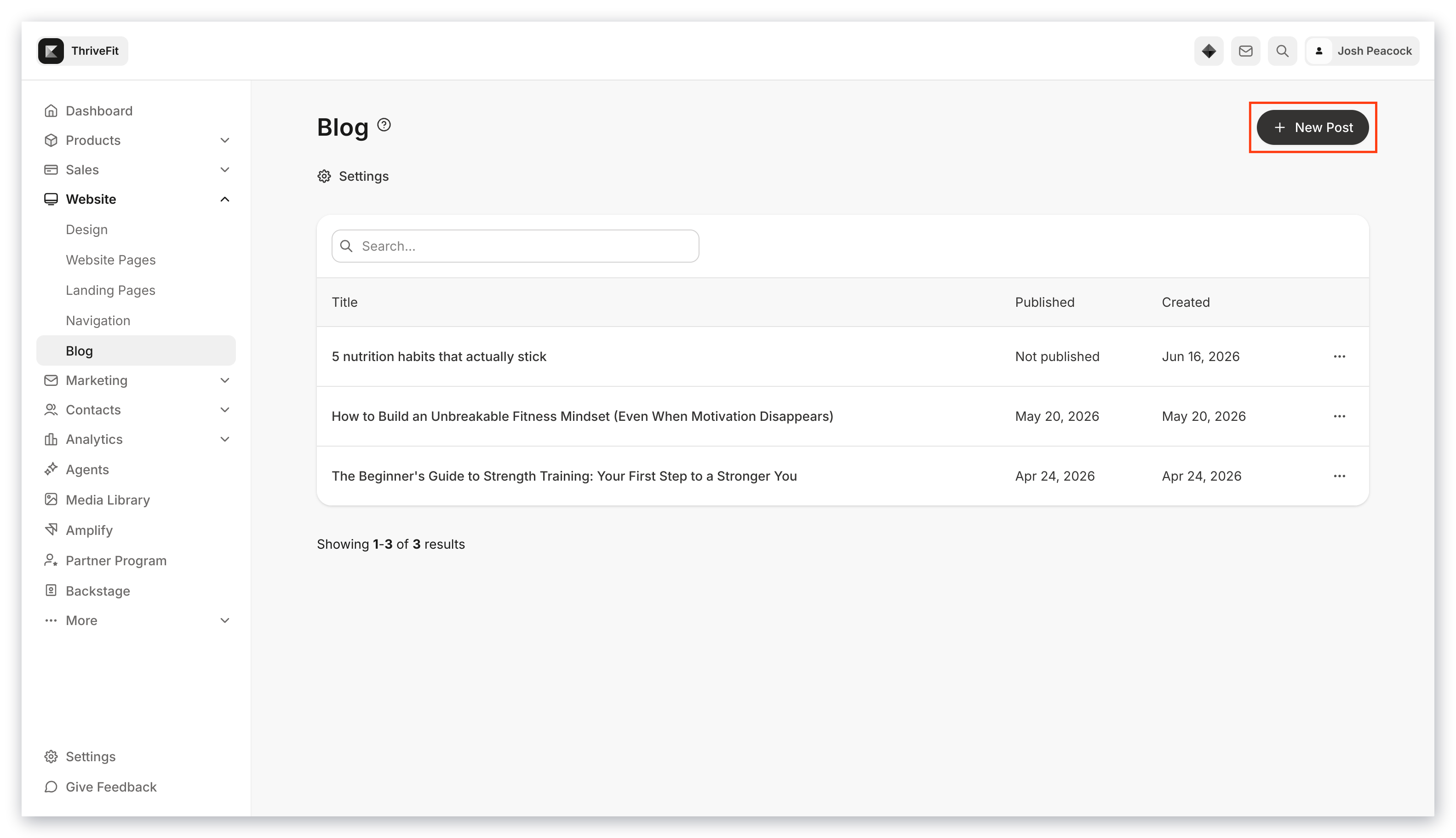Viewport: 1456px width, 838px height.
Task: Expand the Sales menu chevron
Action: [x=224, y=169]
